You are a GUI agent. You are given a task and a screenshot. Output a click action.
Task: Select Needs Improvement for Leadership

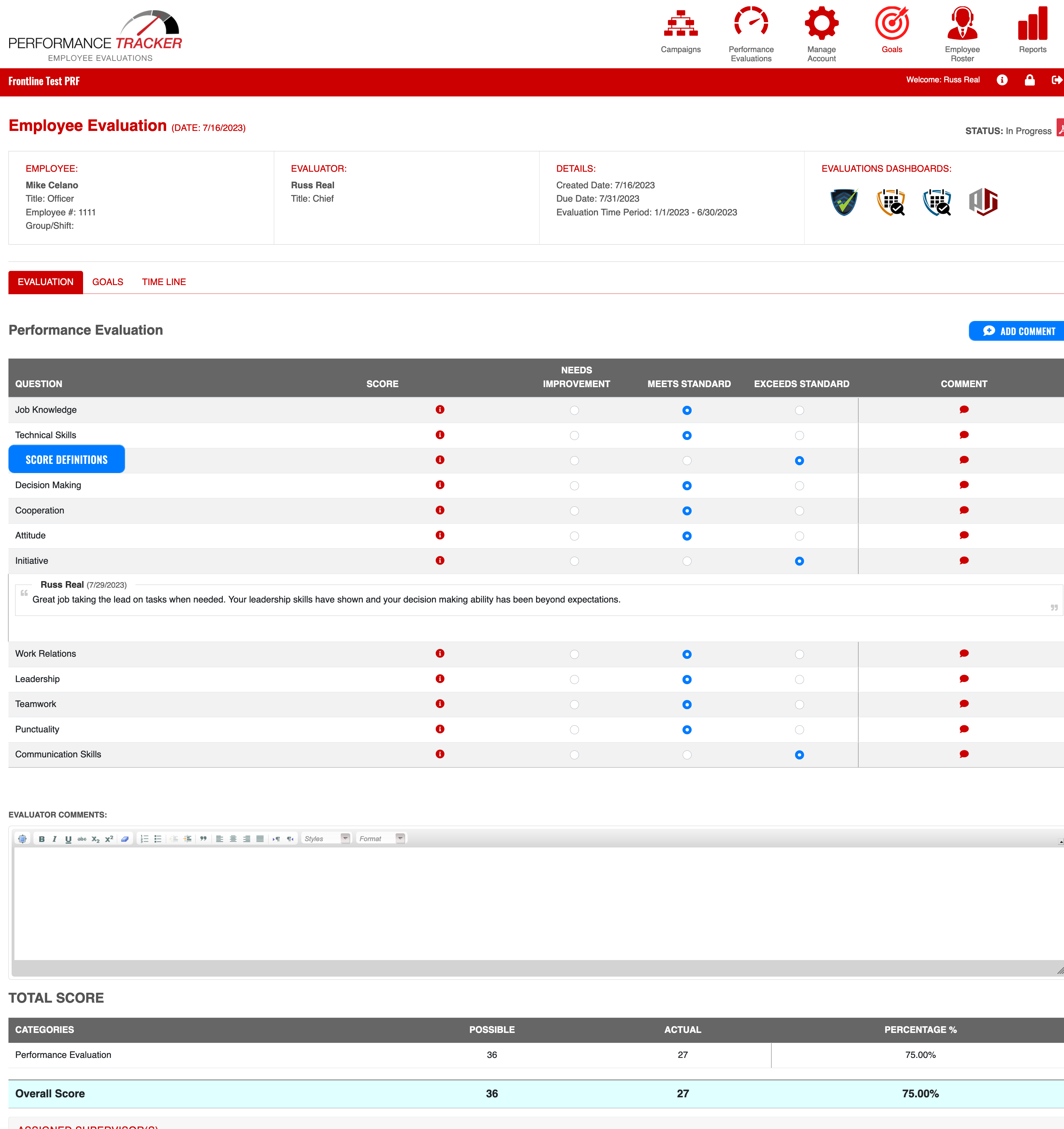(574, 679)
